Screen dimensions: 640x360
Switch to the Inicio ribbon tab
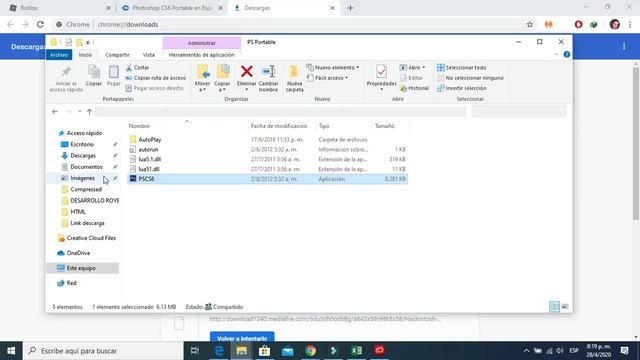[85, 55]
